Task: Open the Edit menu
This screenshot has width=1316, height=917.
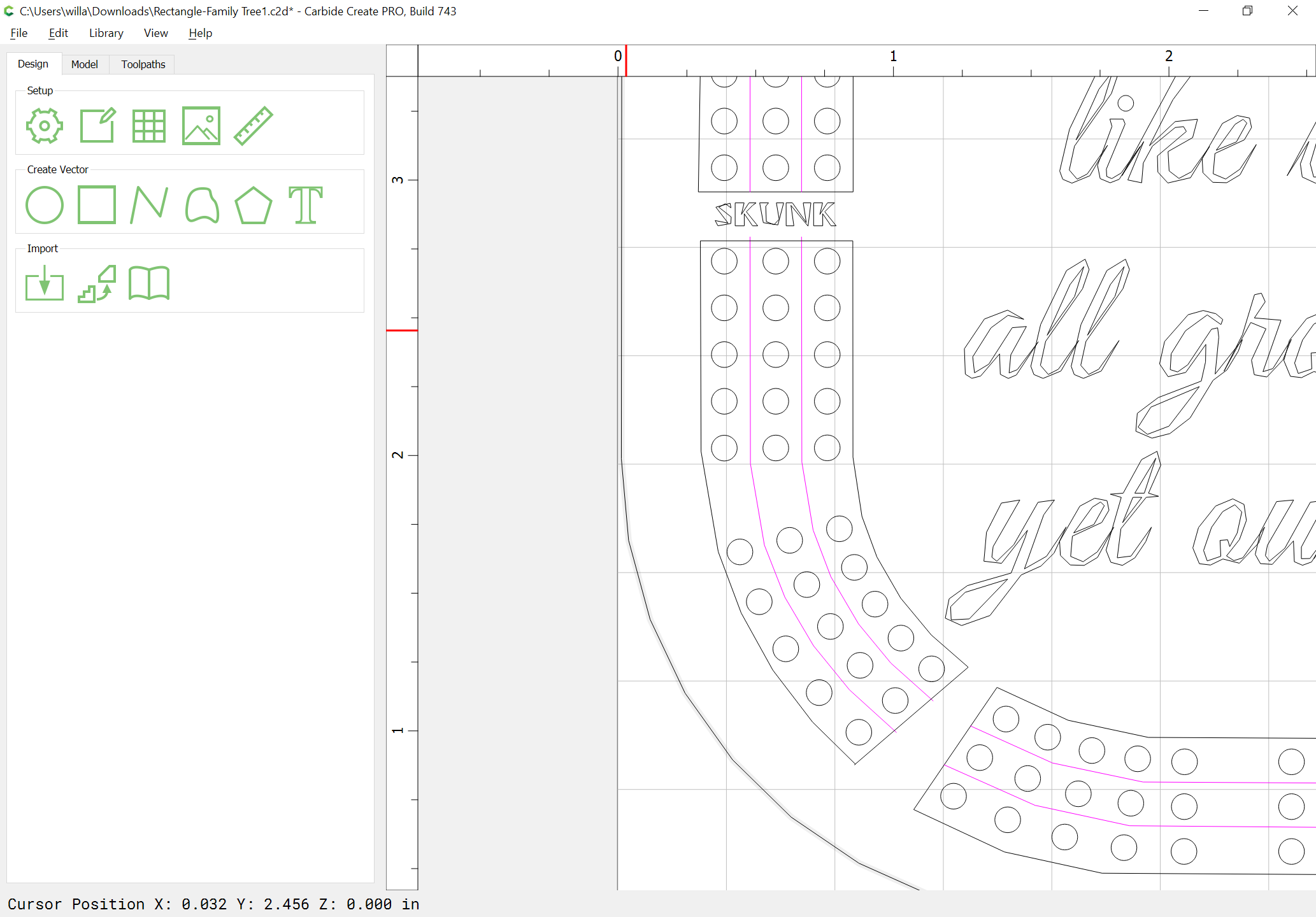Action: pyautogui.click(x=59, y=33)
